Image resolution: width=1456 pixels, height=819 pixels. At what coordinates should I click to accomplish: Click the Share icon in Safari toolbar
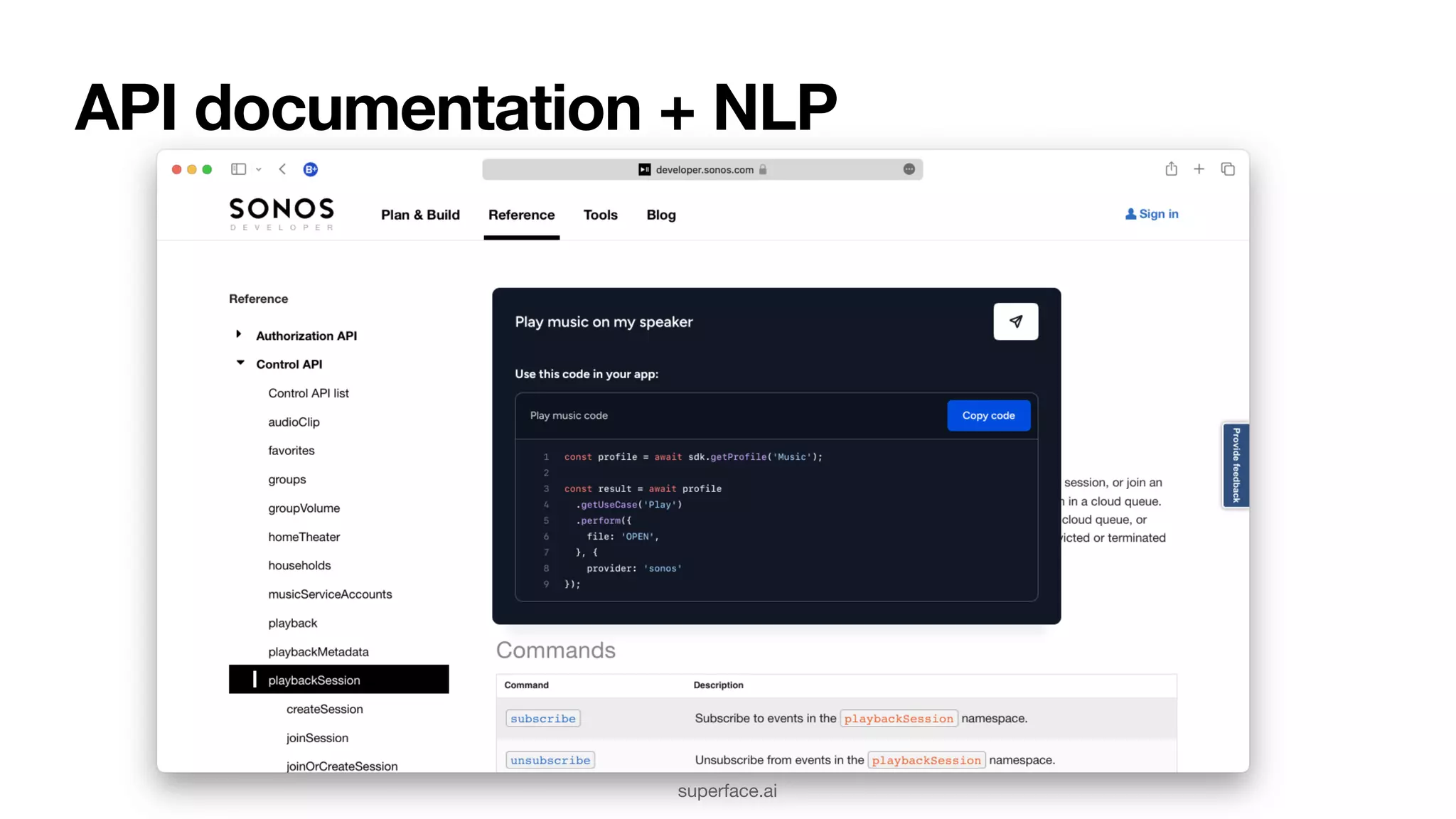coord(1171,168)
